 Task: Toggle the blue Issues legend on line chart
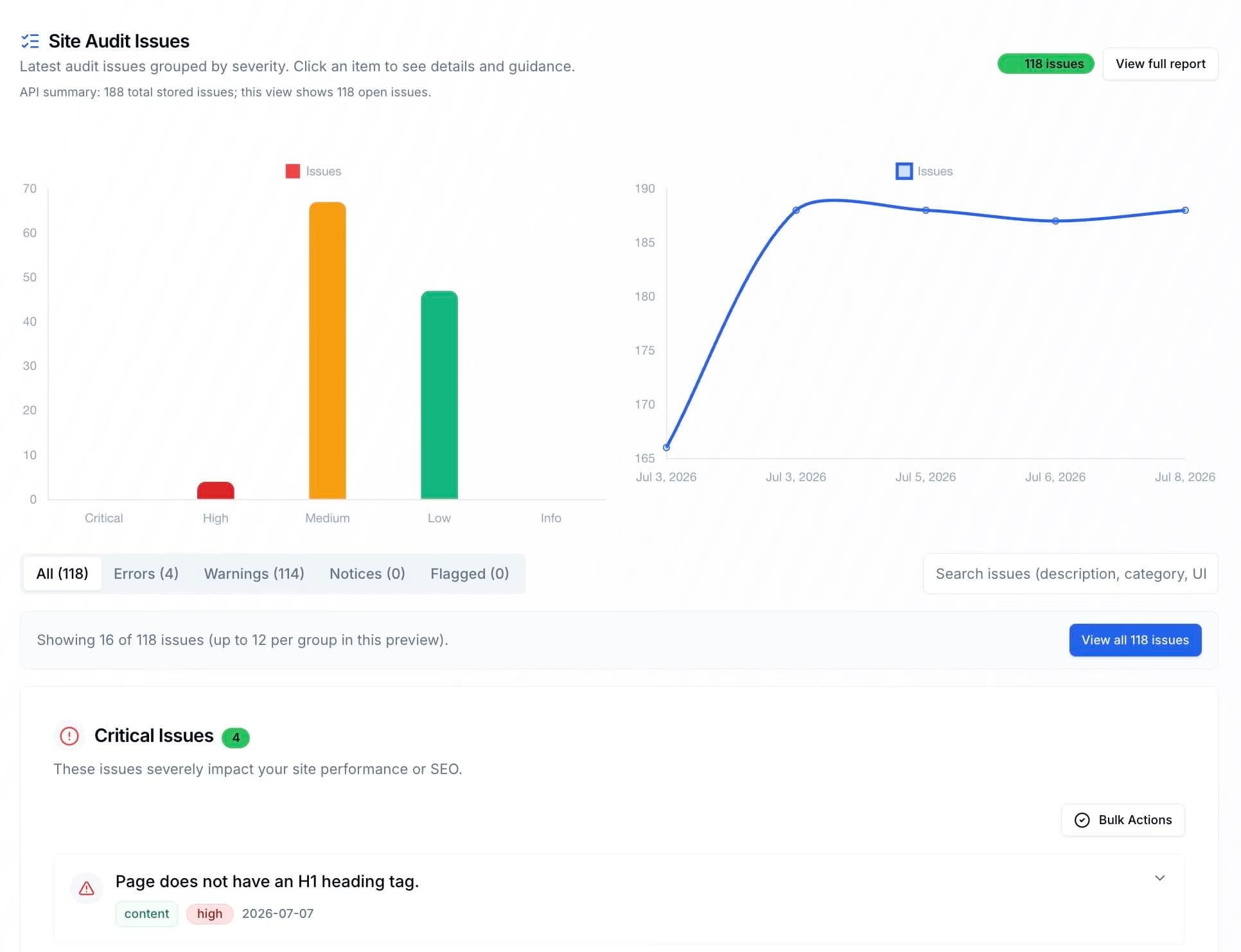coord(924,172)
